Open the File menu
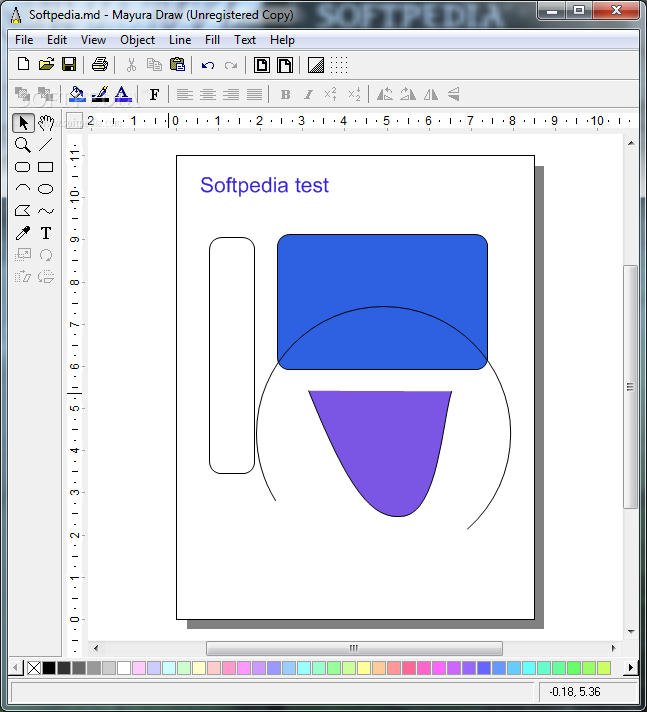 click(x=24, y=40)
